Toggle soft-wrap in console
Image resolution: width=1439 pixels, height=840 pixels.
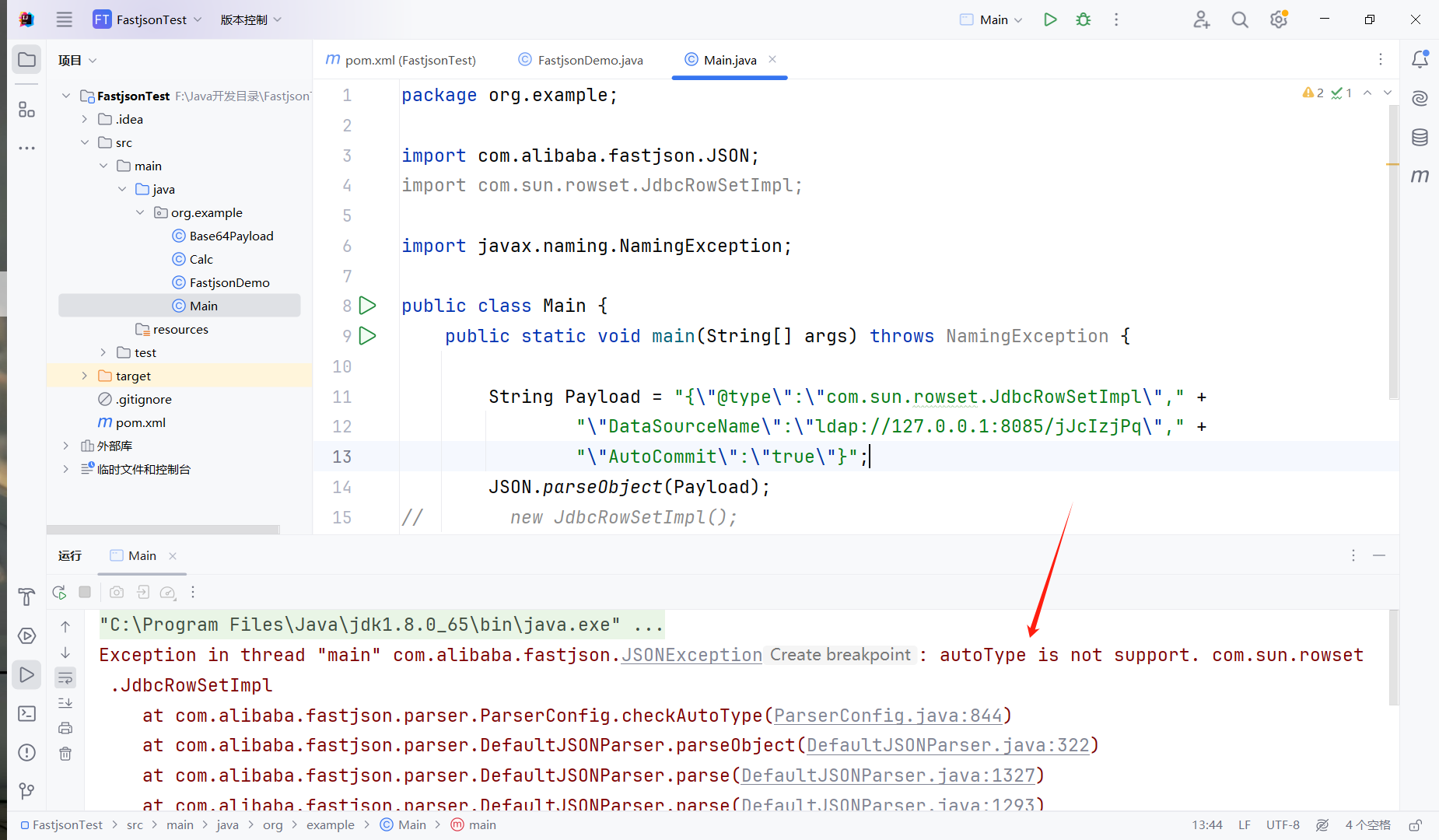click(x=65, y=677)
